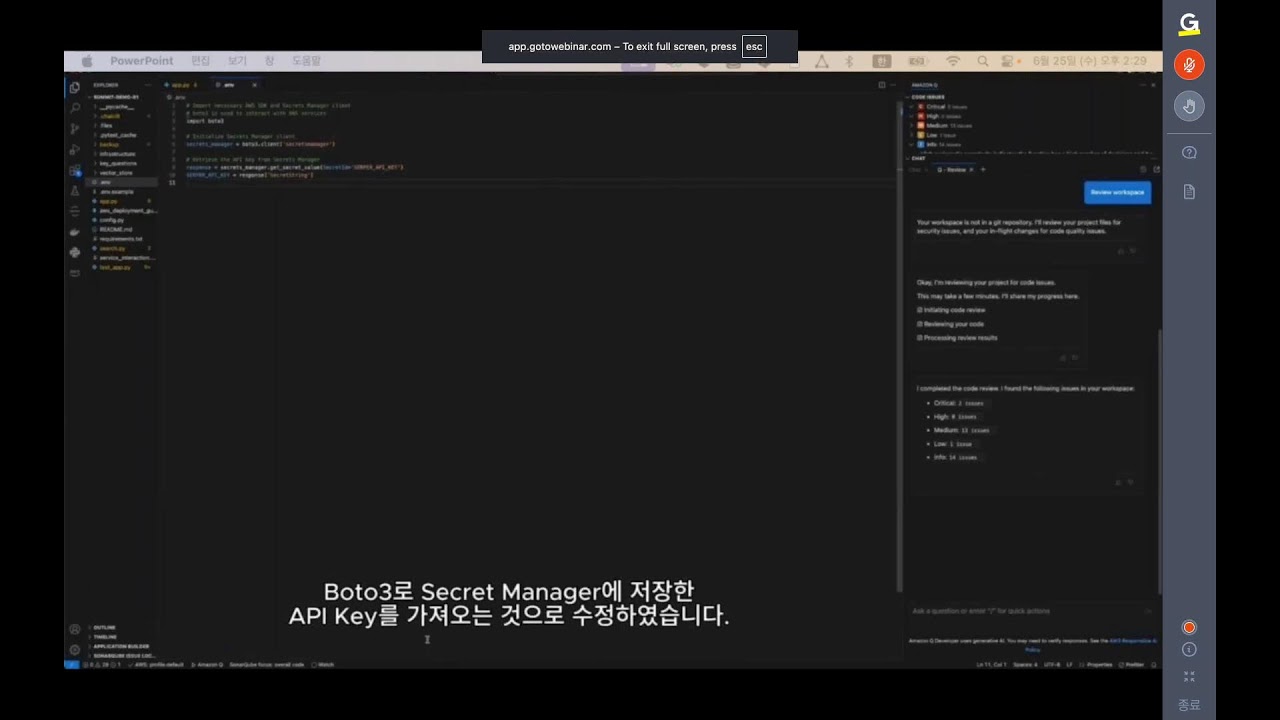The width and height of the screenshot is (1280, 720).
Task: Open the Apple menu
Action: point(86,61)
